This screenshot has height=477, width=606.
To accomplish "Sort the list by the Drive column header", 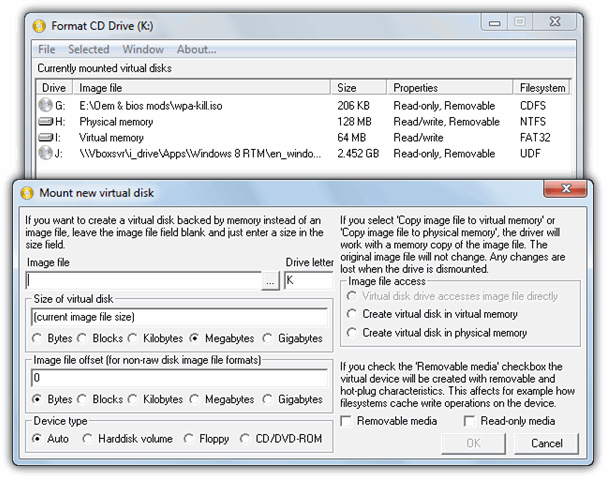I will point(54,88).
